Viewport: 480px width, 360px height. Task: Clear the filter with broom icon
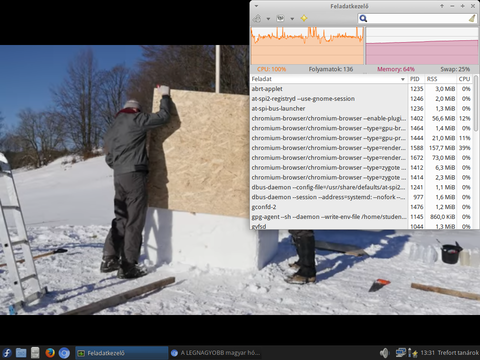point(472,18)
